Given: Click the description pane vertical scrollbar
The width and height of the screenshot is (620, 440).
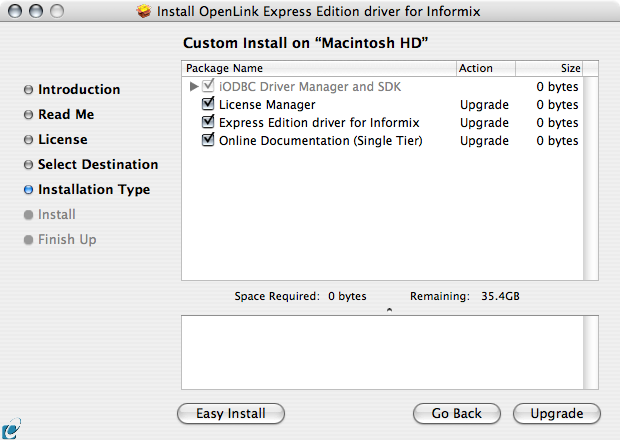Looking at the screenshot, I should tap(591, 352).
